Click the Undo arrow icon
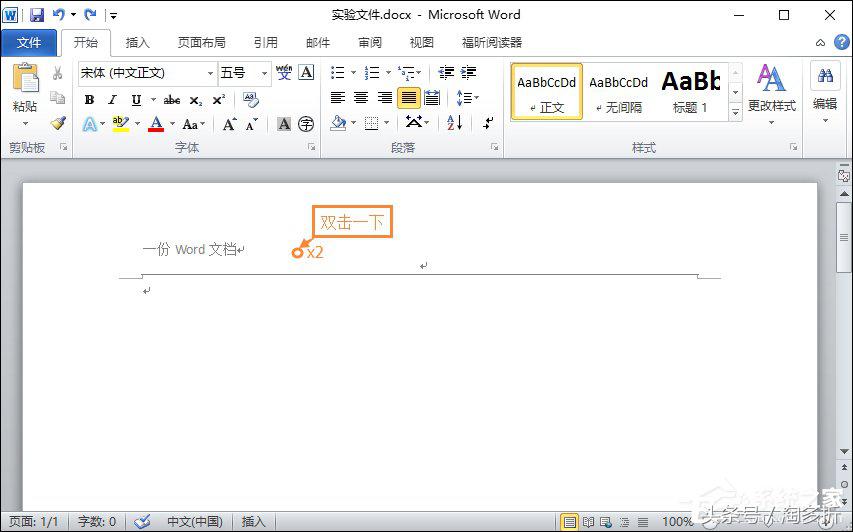Image resolution: width=853 pixels, height=532 pixels. click(x=59, y=15)
